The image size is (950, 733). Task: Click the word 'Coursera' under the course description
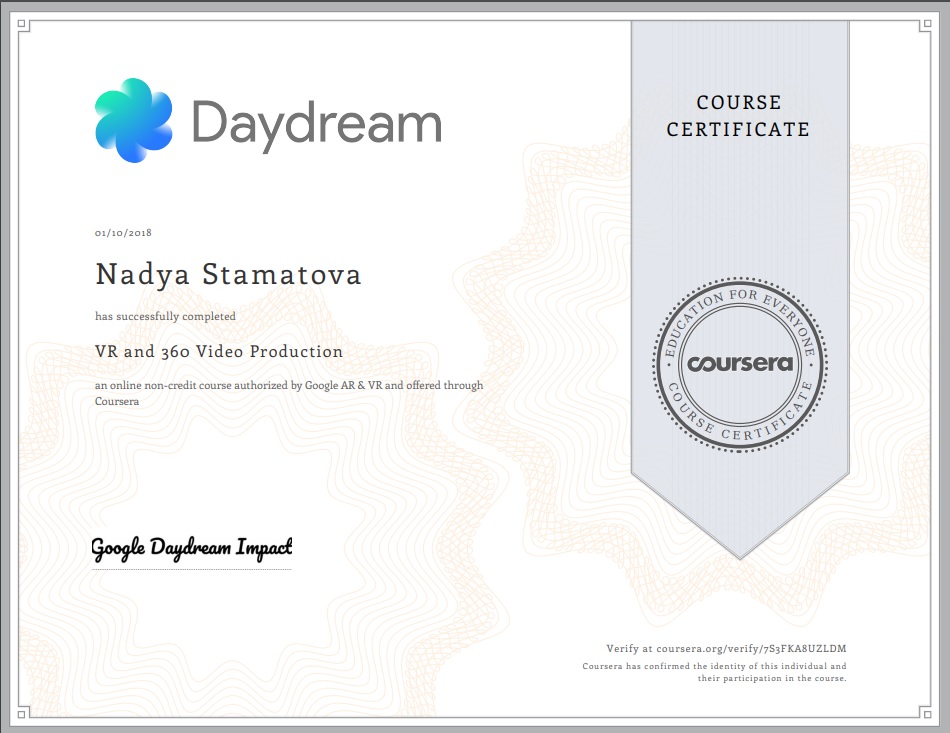click(x=117, y=402)
